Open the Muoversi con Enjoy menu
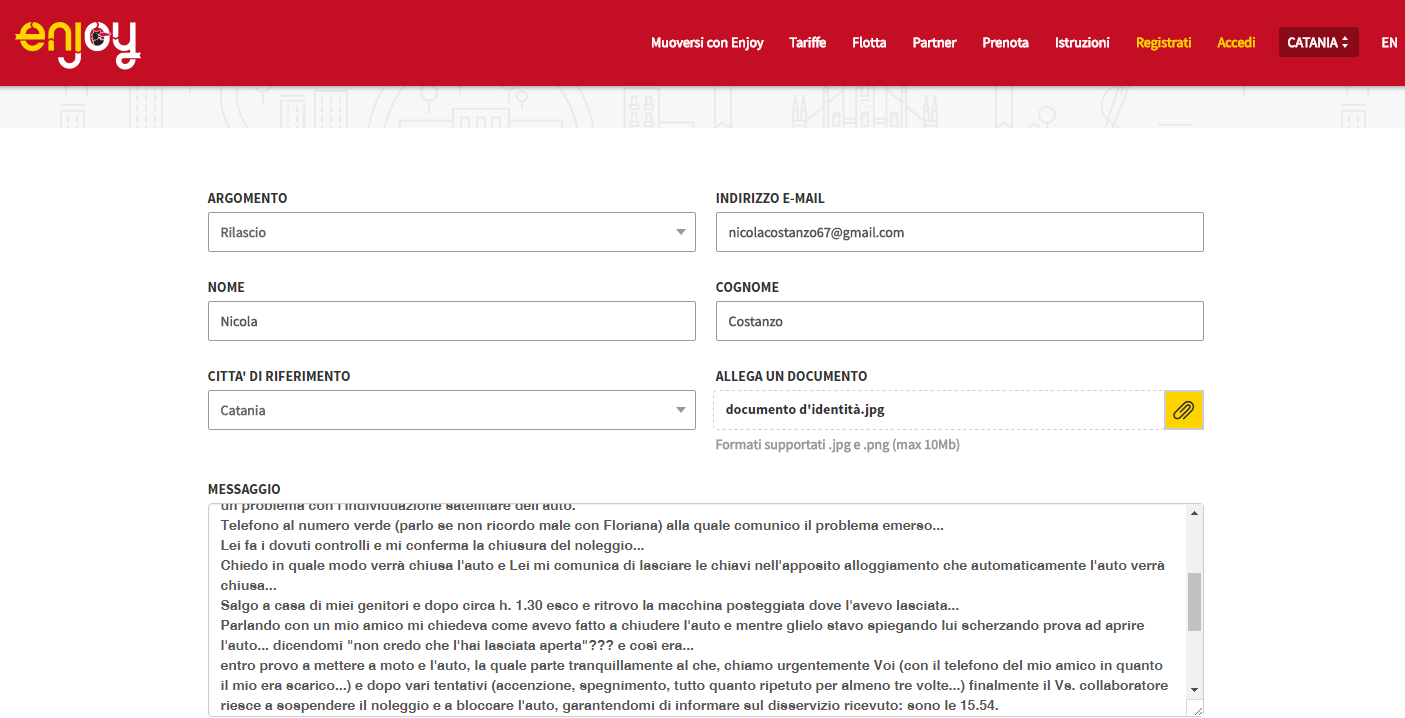The width and height of the screenshot is (1405, 718). (707, 43)
